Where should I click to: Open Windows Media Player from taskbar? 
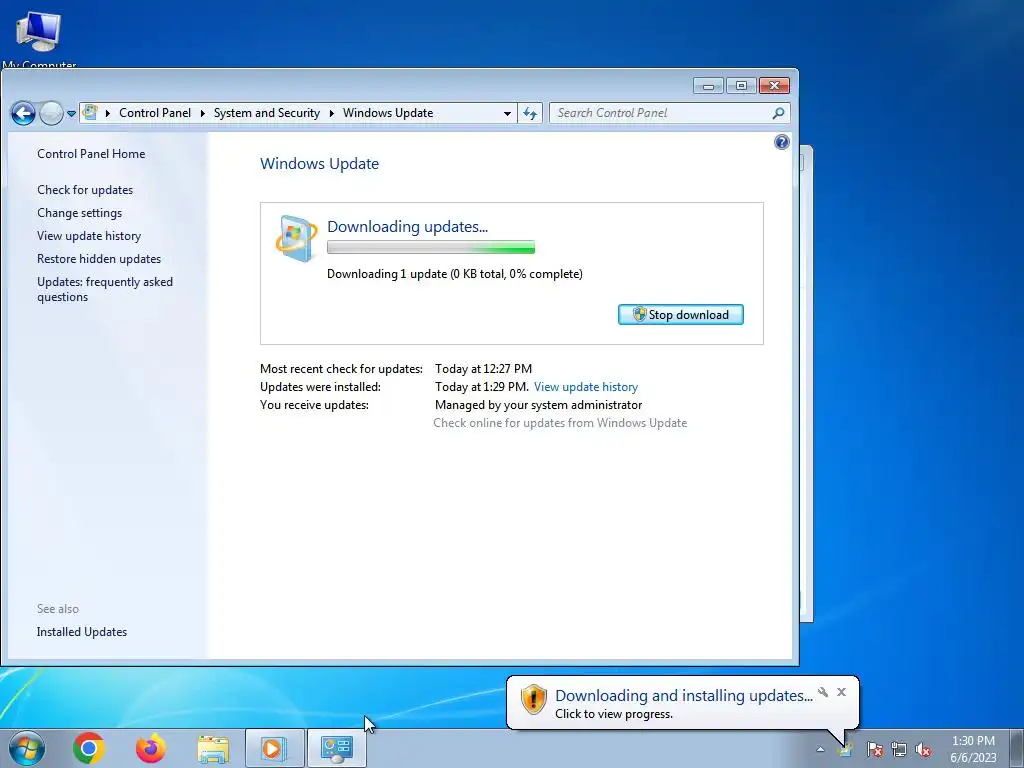[274, 748]
